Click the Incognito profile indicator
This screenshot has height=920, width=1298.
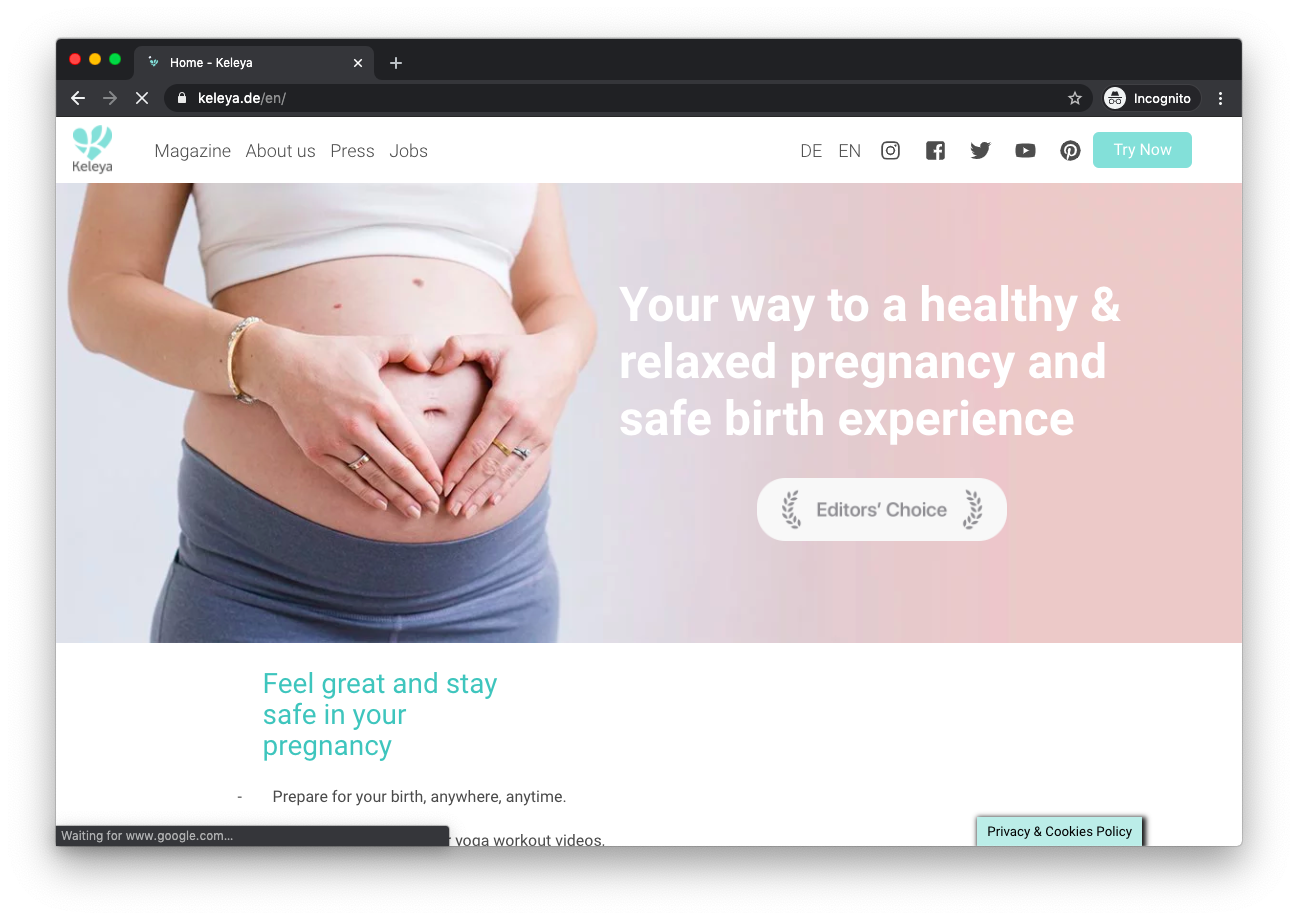coord(1151,98)
